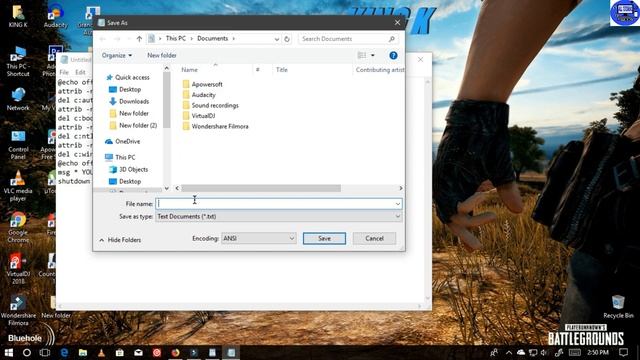Open the VirtualDJ 2018 desktop shortcut

(x=18, y=269)
